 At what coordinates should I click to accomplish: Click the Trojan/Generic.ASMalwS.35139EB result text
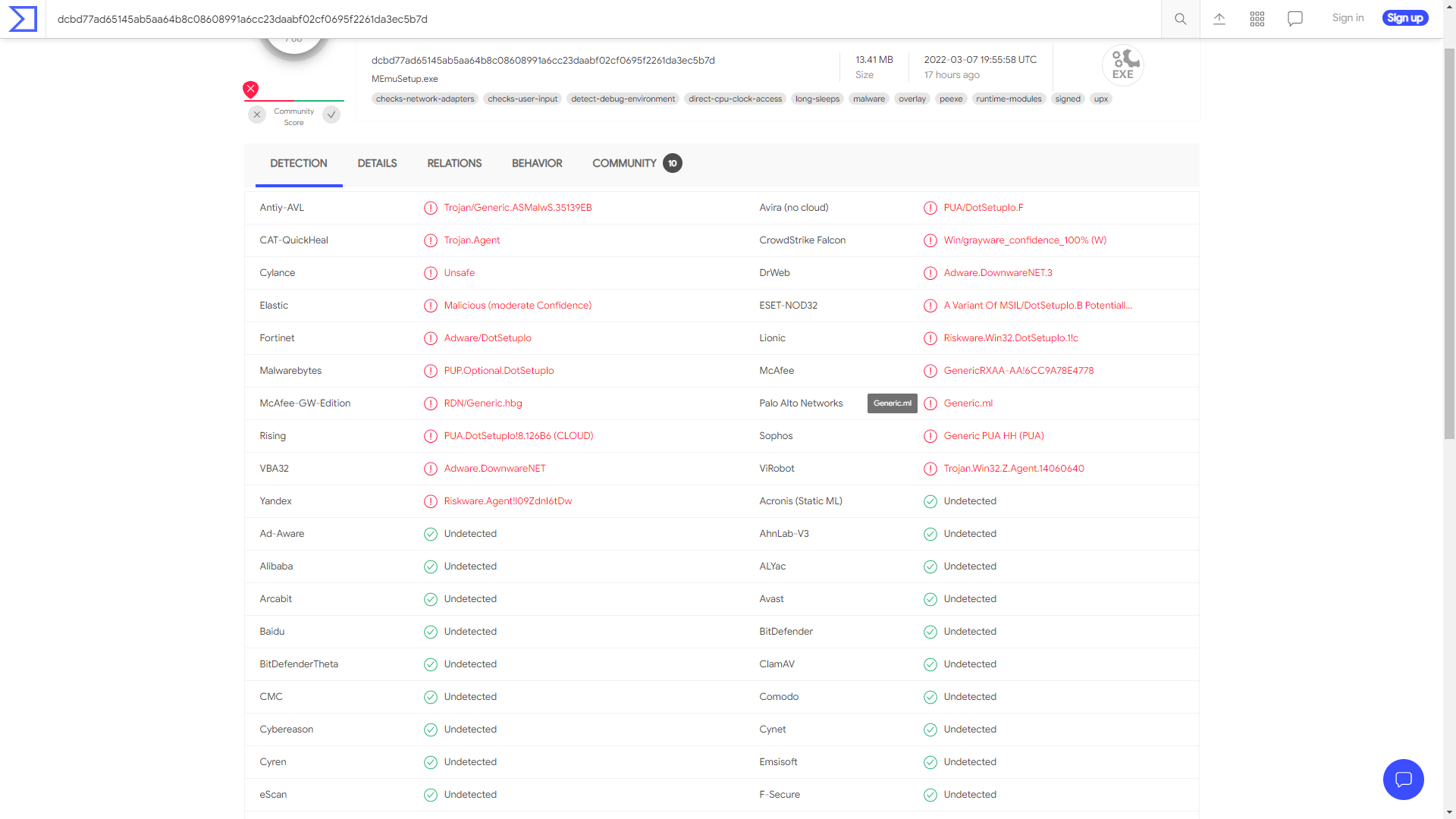pyautogui.click(x=518, y=208)
